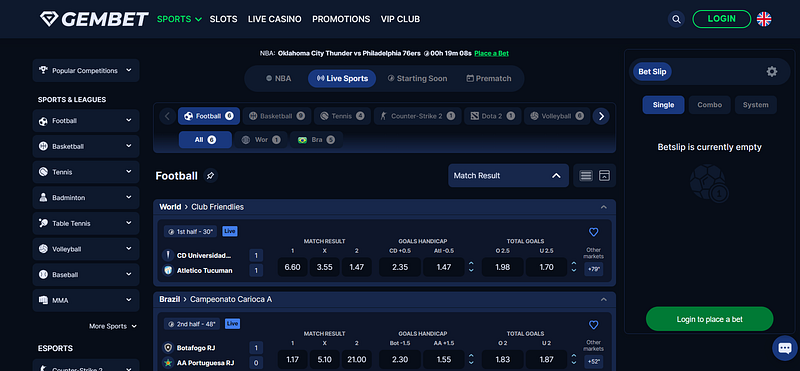Pin the Football section
The width and height of the screenshot is (800, 371).
tap(210, 176)
